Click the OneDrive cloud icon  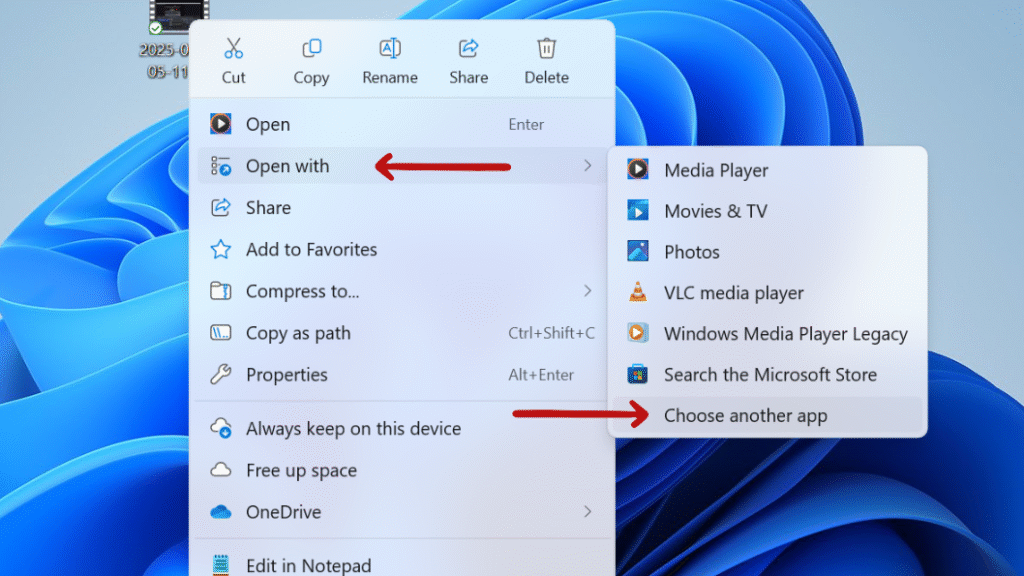click(x=221, y=511)
